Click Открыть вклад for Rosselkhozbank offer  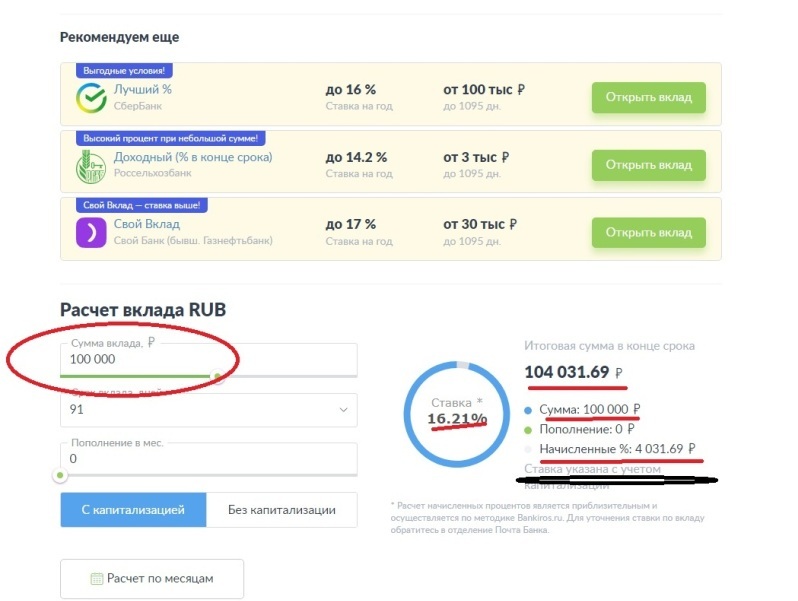[648, 165]
